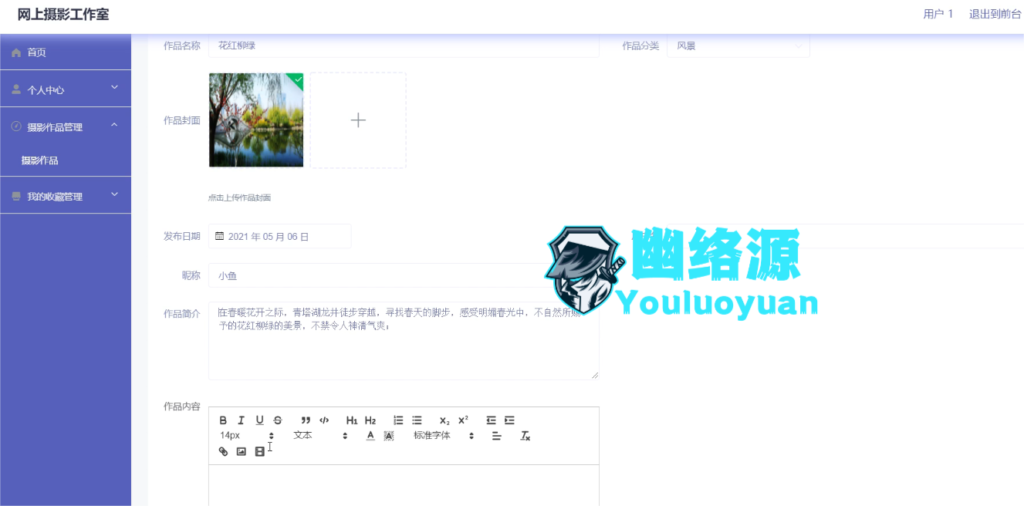
Task: Open the 标准字体 font family dropdown
Action: [x=443, y=435]
